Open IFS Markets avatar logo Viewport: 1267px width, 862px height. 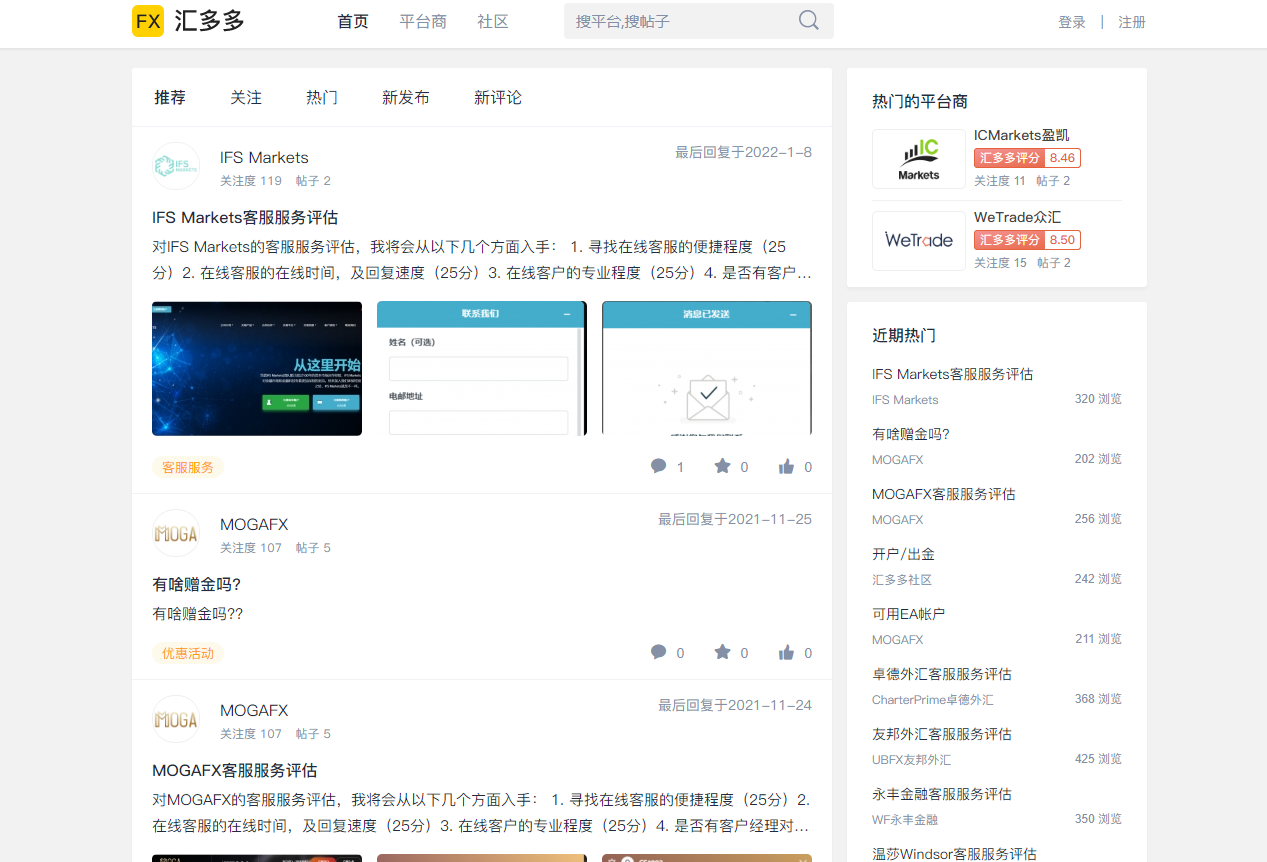(176, 166)
